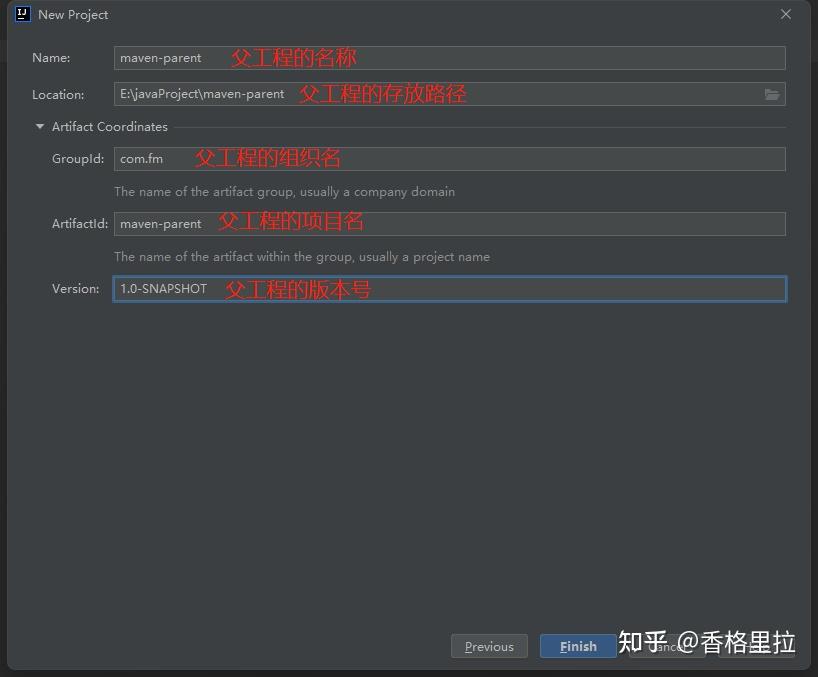Viewport: 818px width, 677px height.
Task: Click the ArtifactId: label
Action: [x=80, y=224]
